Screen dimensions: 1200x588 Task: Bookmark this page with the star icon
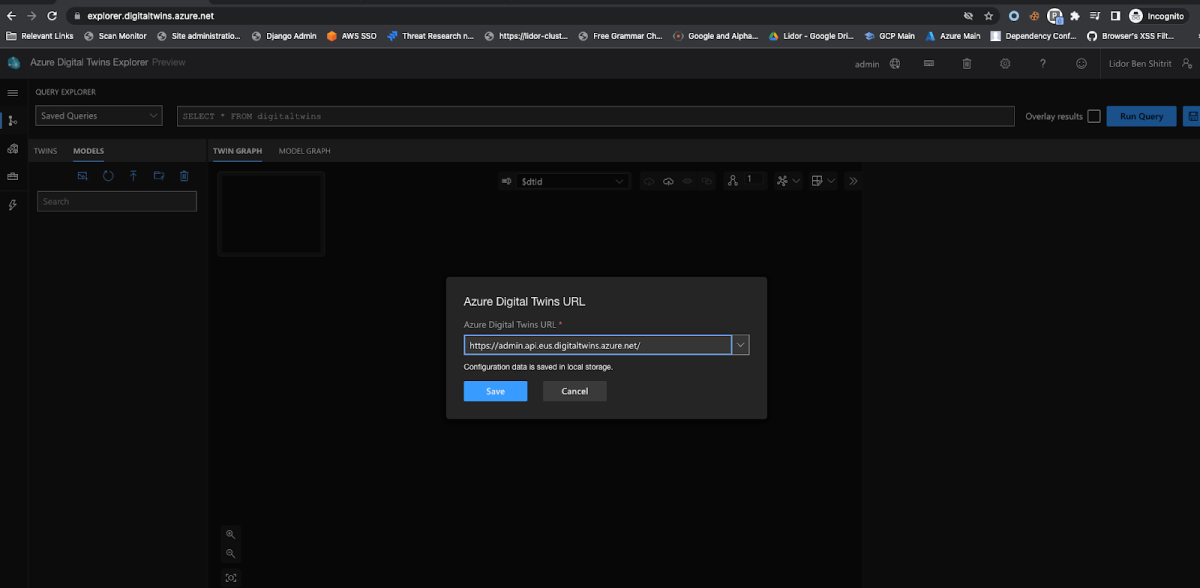point(988,16)
